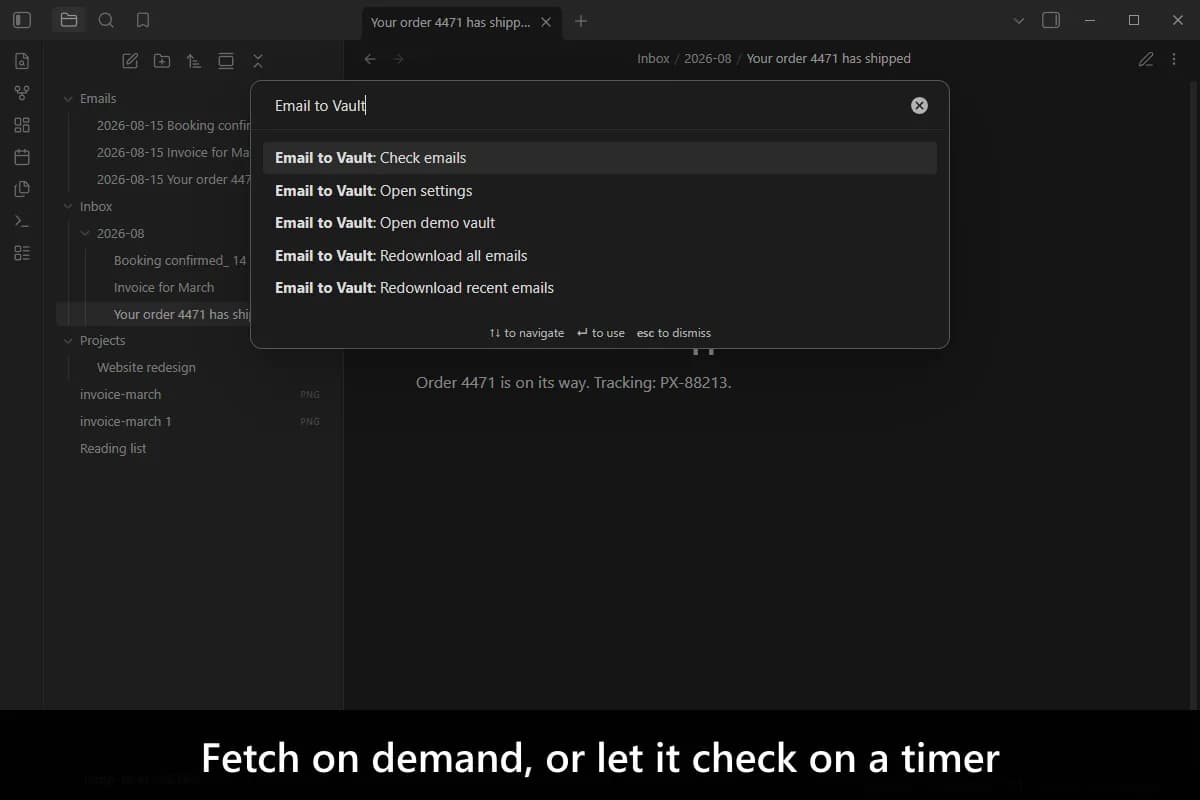
Task: Run 'Email to Vault: Open demo vault'
Action: (x=599, y=223)
